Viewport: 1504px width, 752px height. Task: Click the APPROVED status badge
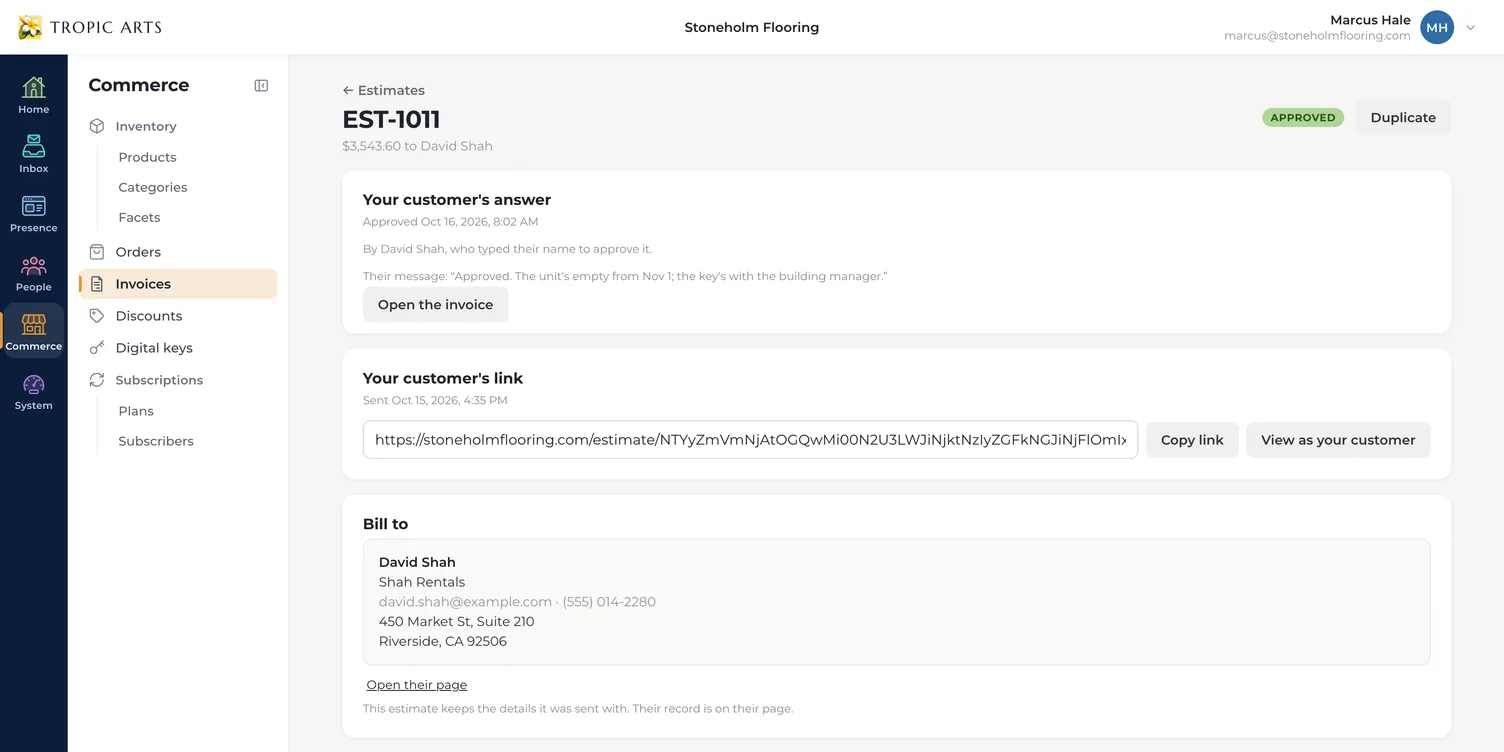pyautogui.click(x=1303, y=118)
